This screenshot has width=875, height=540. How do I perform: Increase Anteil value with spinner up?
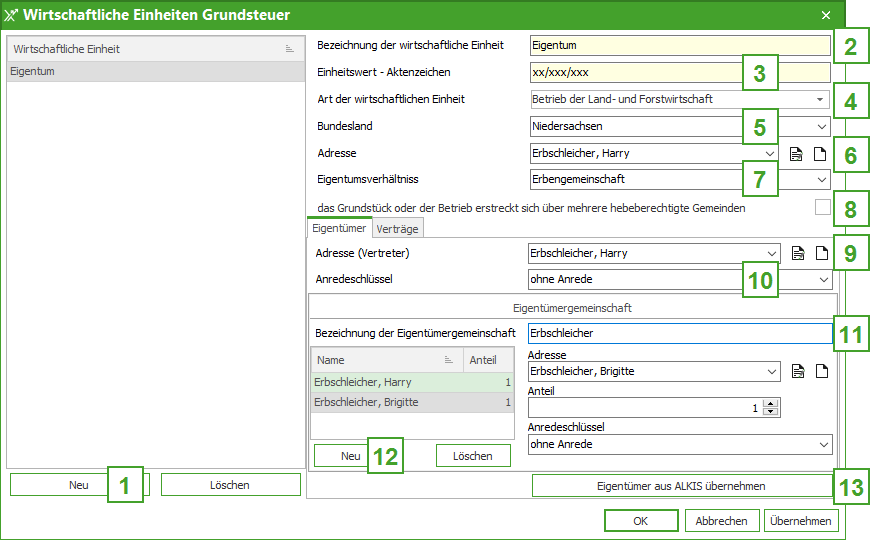[x=771, y=403]
